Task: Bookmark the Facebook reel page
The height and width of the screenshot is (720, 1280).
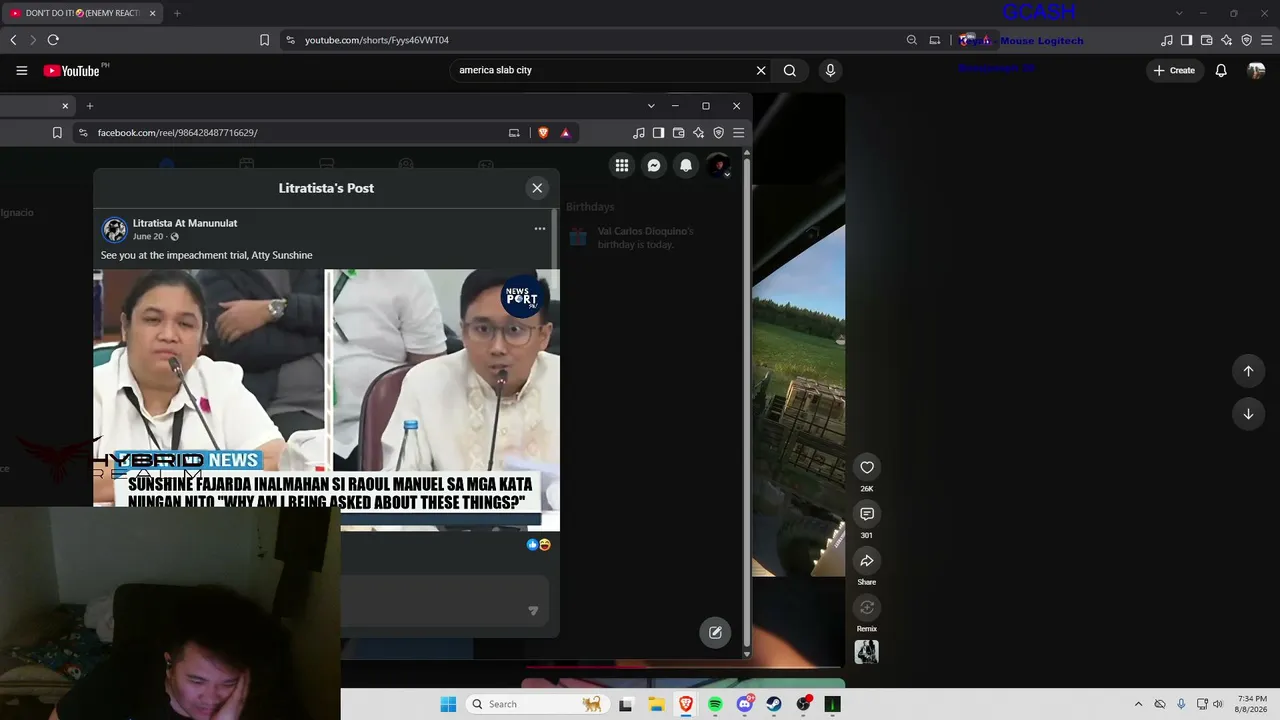Action: click(57, 133)
